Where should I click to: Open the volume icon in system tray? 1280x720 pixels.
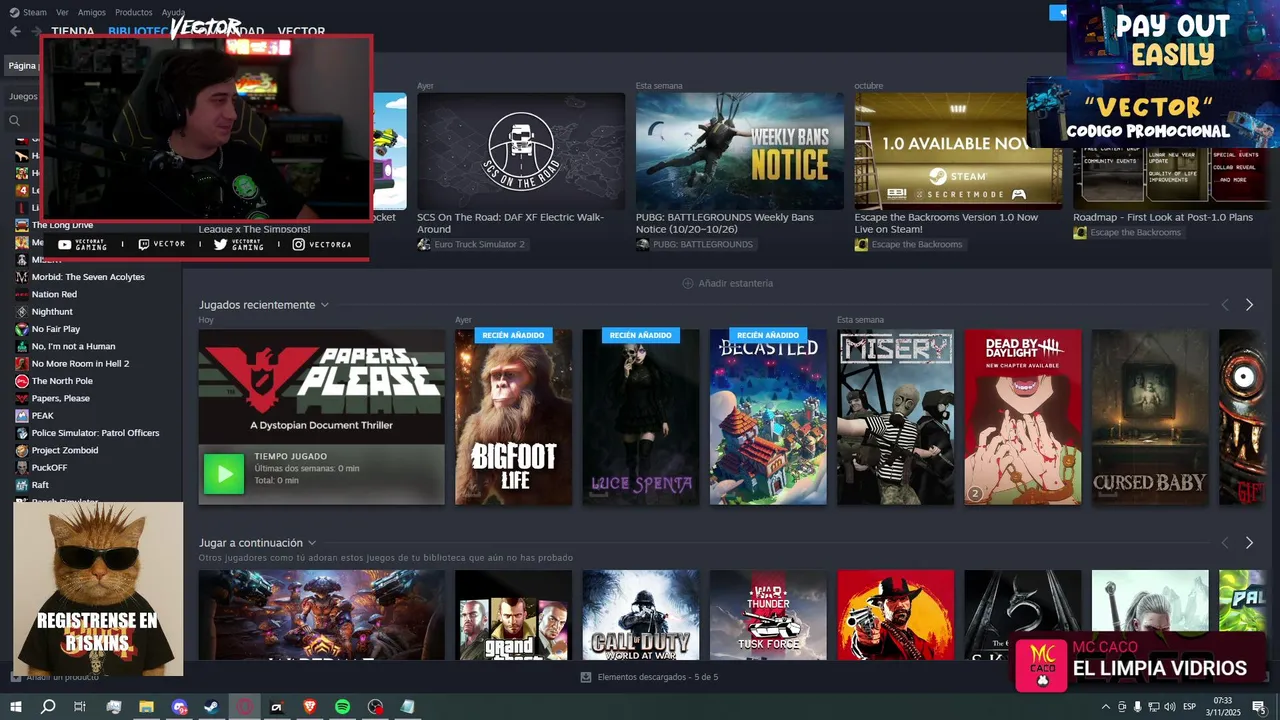pos(1170,706)
